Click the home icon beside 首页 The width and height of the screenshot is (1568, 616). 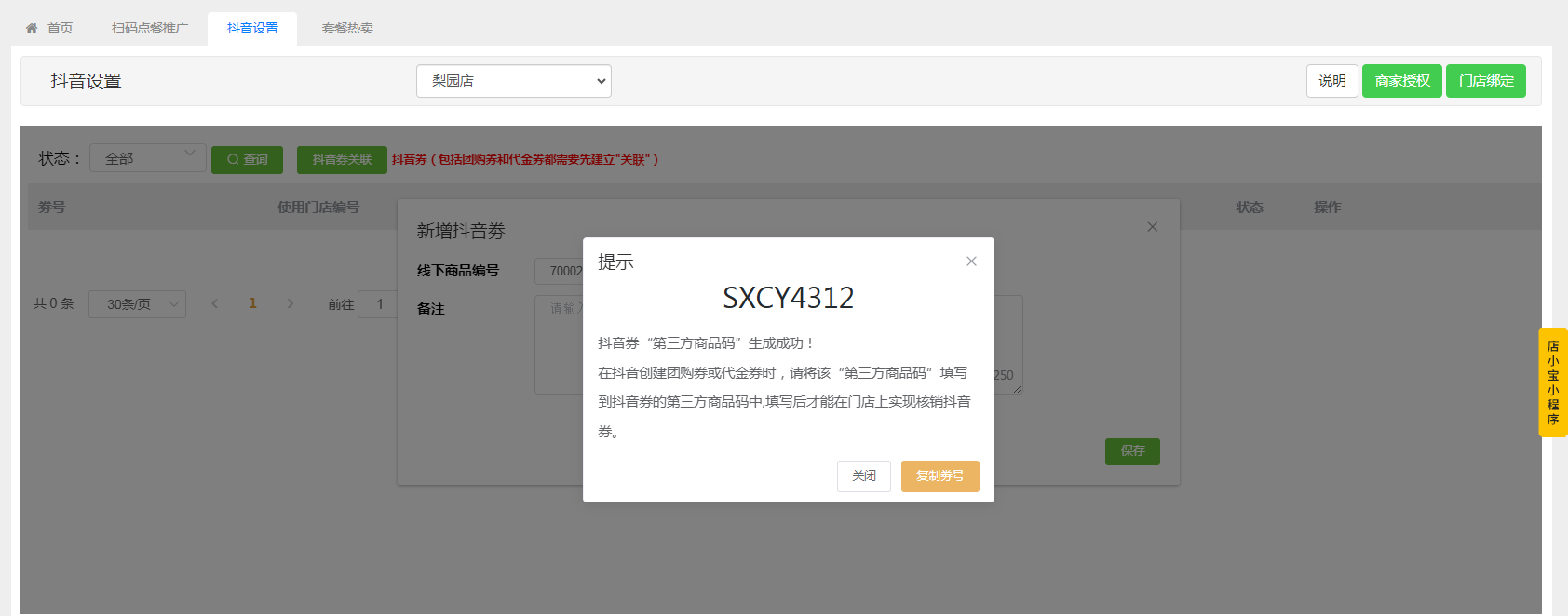click(x=32, y=28)
